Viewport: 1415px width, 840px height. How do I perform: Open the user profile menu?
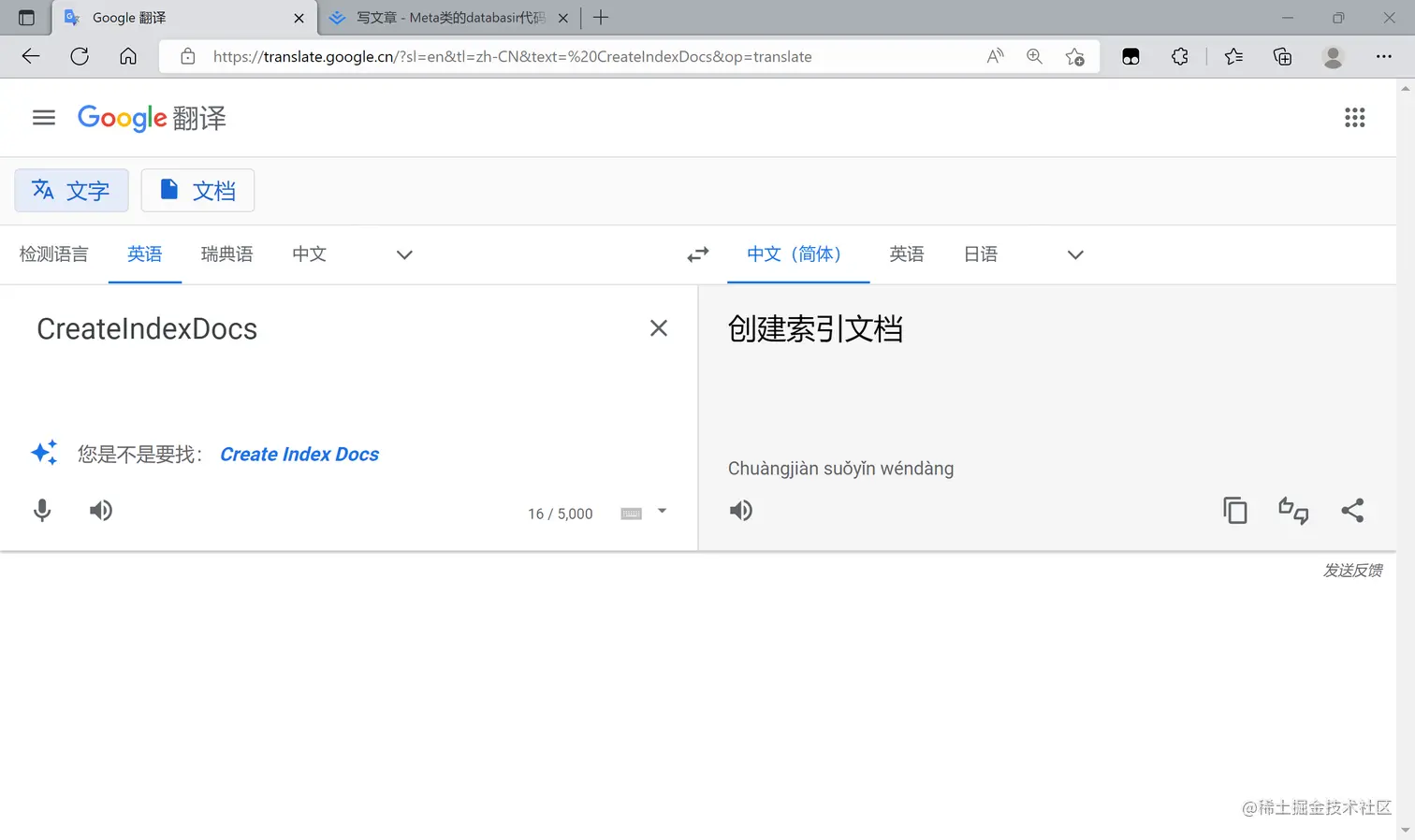pyautogui.click(x=1333, y=56)
